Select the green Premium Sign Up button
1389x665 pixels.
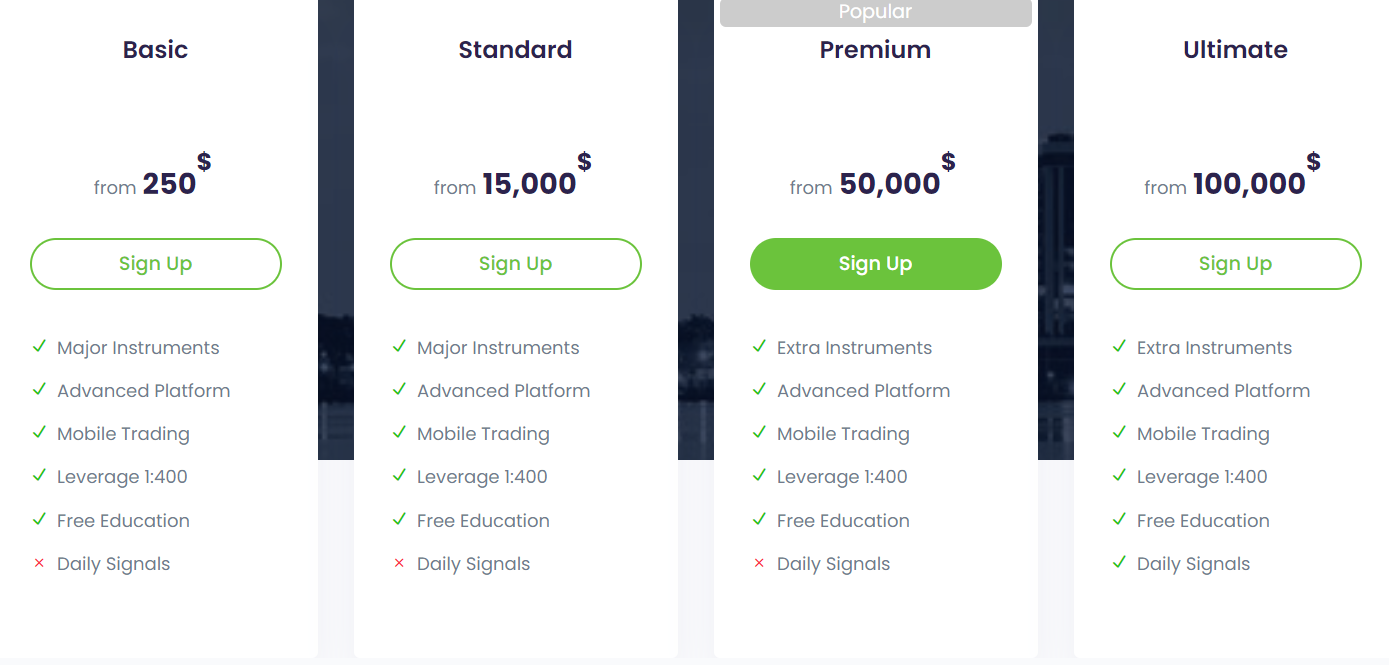[876, 264]
